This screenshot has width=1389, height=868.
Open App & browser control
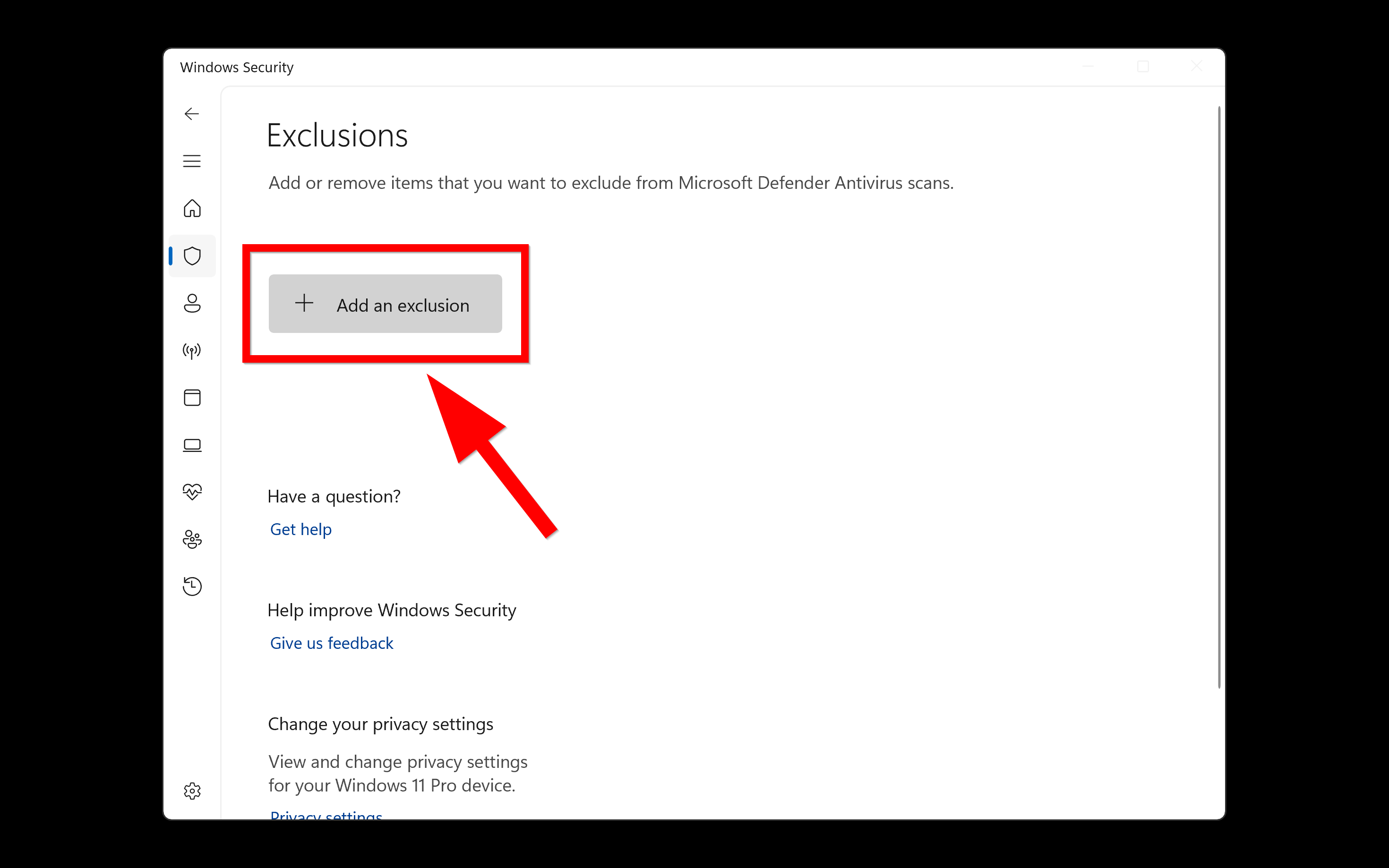coord(192,397)
